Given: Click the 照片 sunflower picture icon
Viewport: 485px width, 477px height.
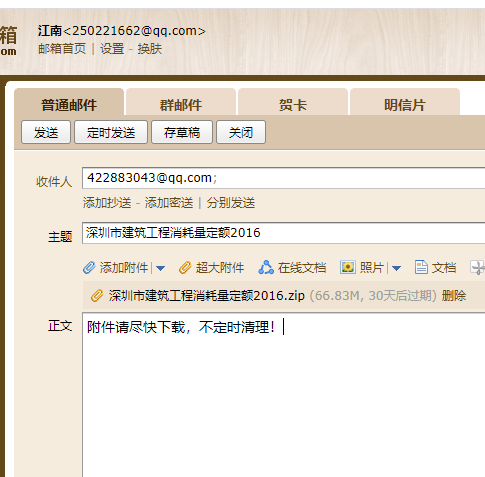Looking at the screenshot, I should click(348, 267).
